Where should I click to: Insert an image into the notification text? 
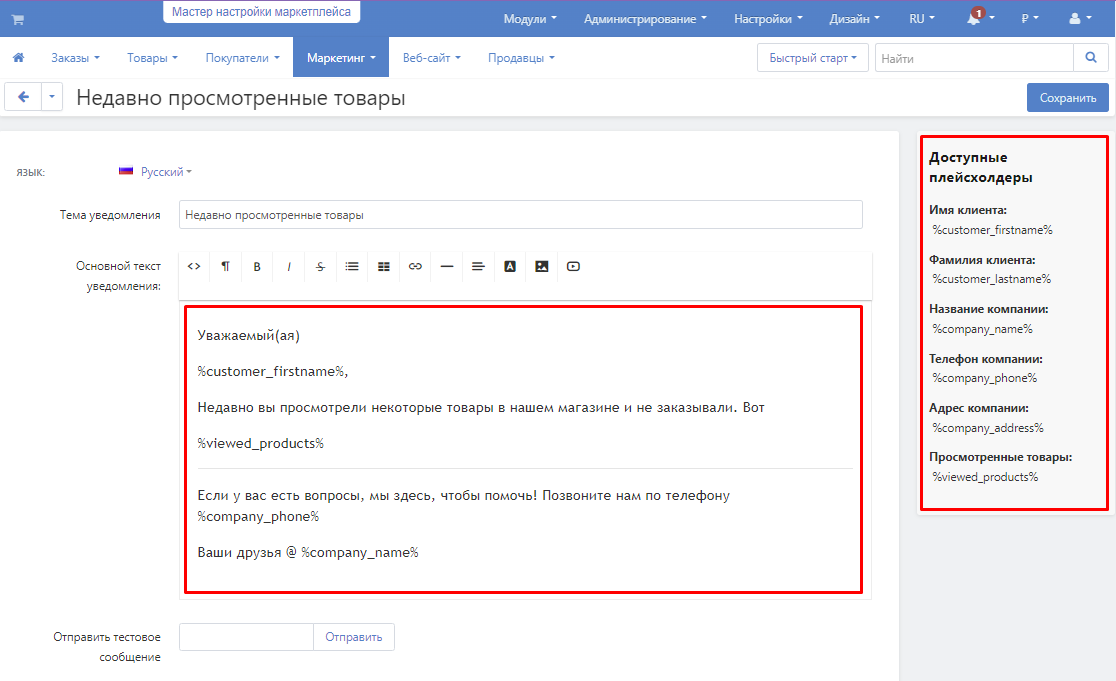(541, 267)
